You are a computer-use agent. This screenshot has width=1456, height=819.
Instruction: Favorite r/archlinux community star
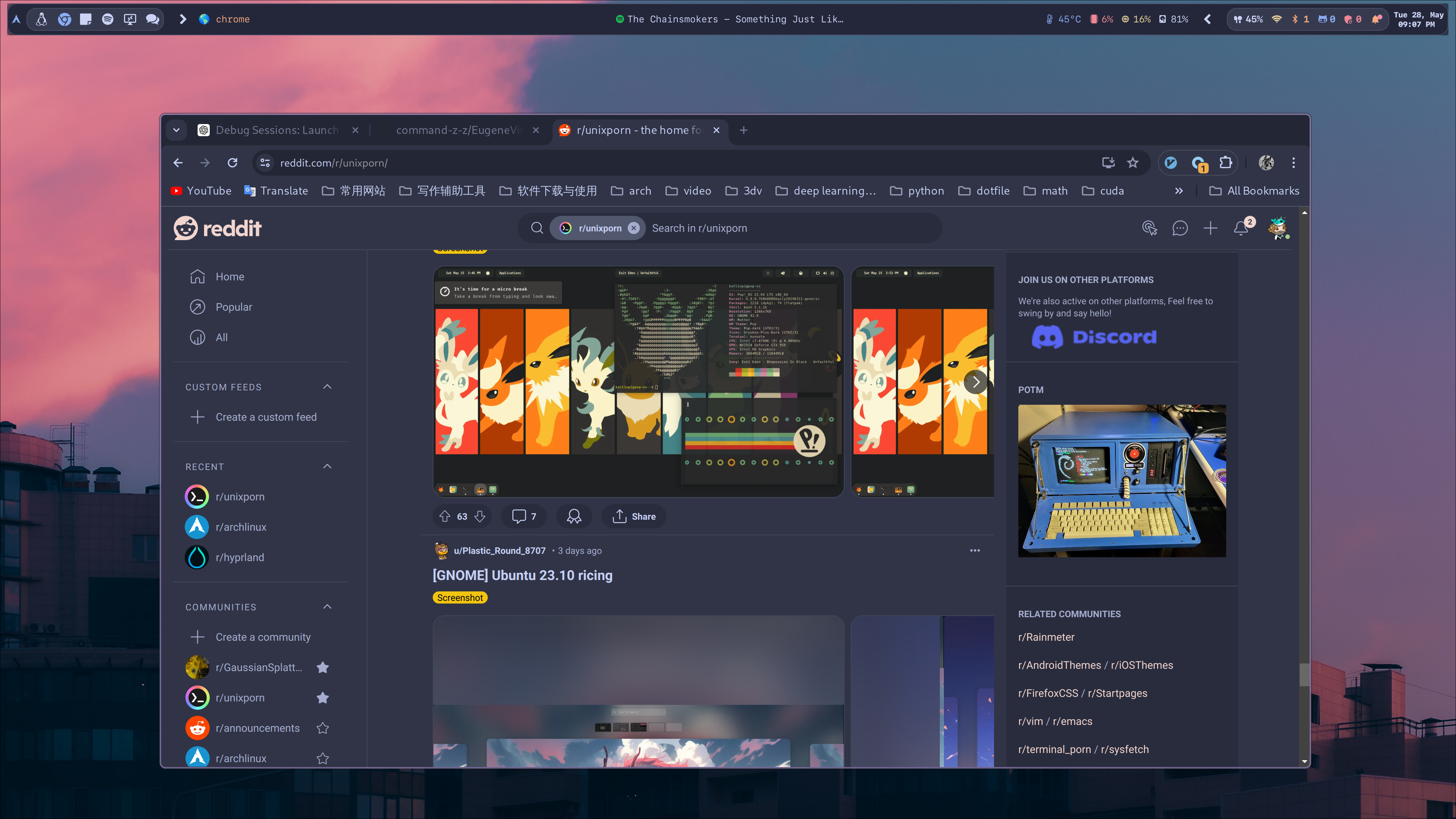[323, 759]
